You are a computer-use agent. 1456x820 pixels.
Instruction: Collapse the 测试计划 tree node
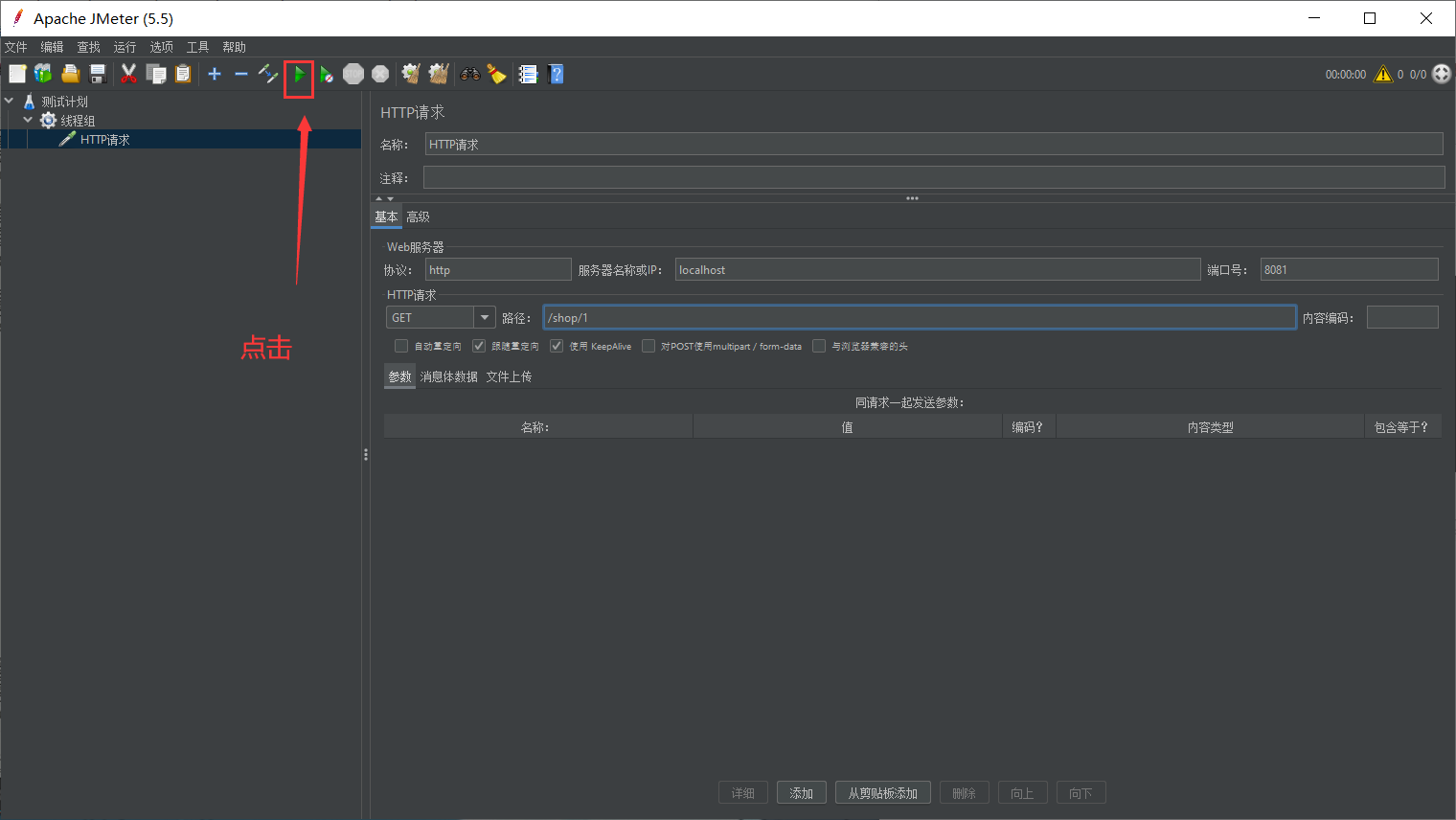(x=10, y=101)
